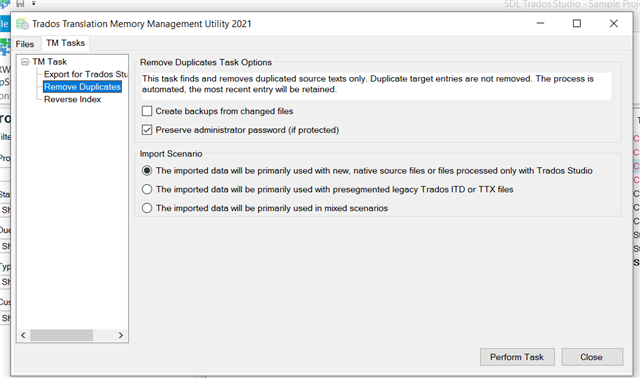
Task: Choose the native source files import scenario
Action: click(x=147, y=171)
